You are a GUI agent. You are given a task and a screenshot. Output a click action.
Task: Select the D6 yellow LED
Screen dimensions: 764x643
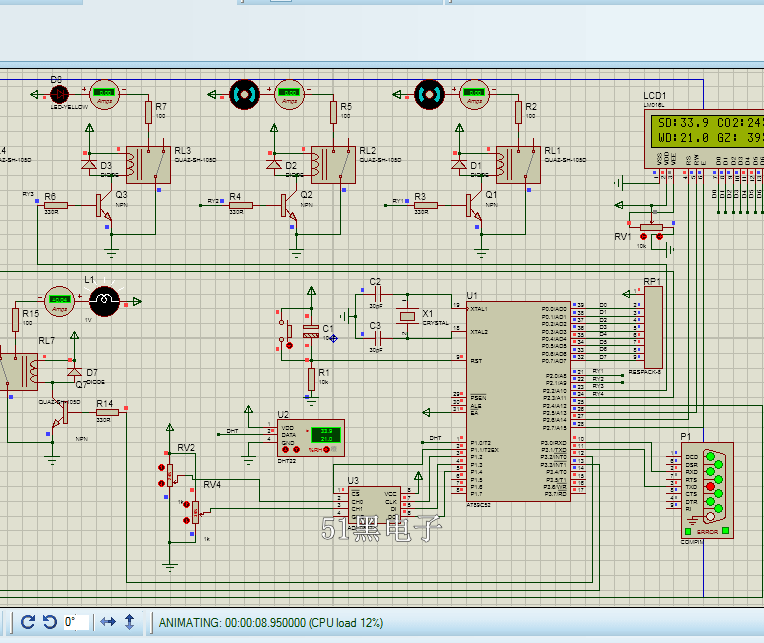coord(59,94)
